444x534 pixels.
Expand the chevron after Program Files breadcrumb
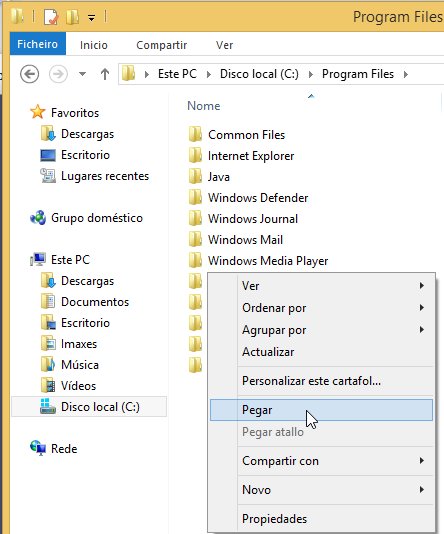406,74
